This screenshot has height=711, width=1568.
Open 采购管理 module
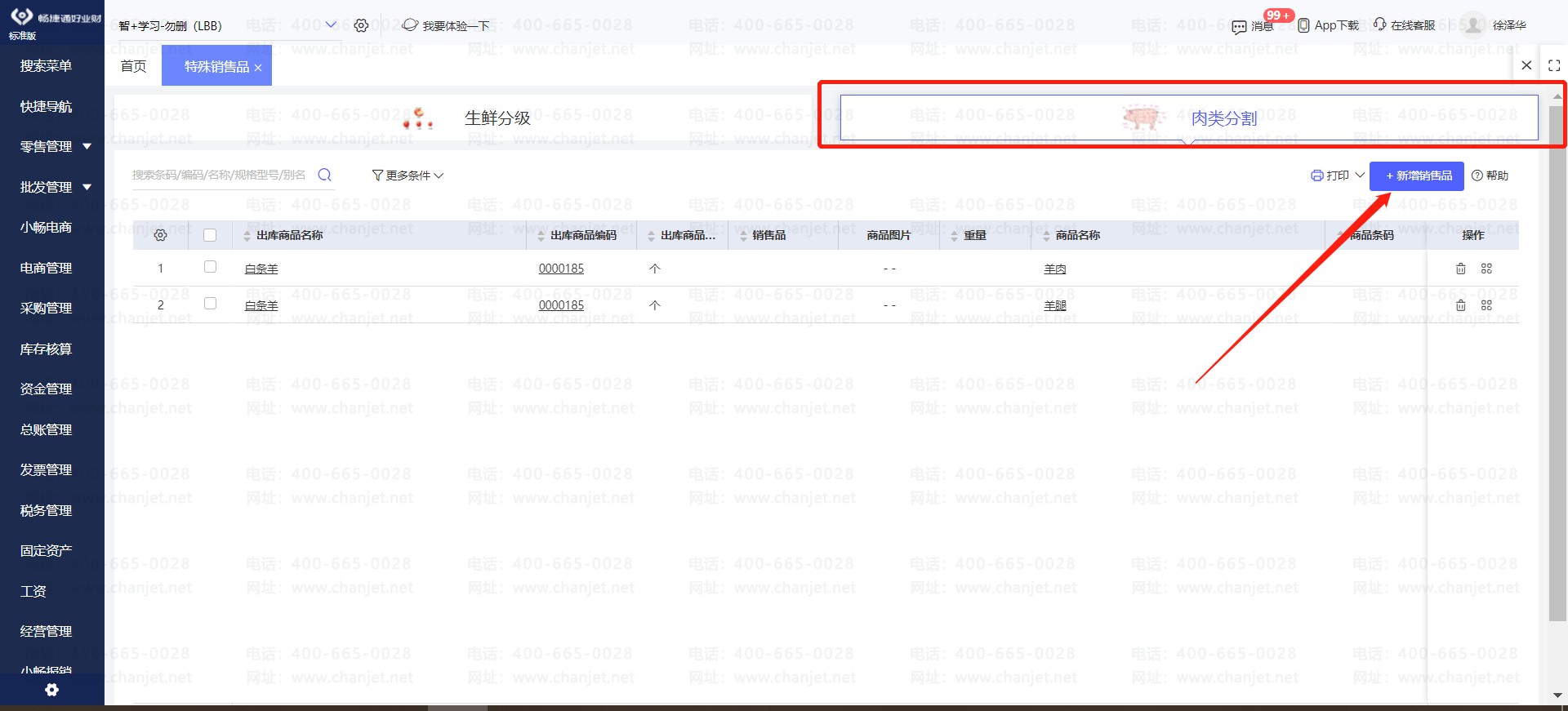click(47, 309)
